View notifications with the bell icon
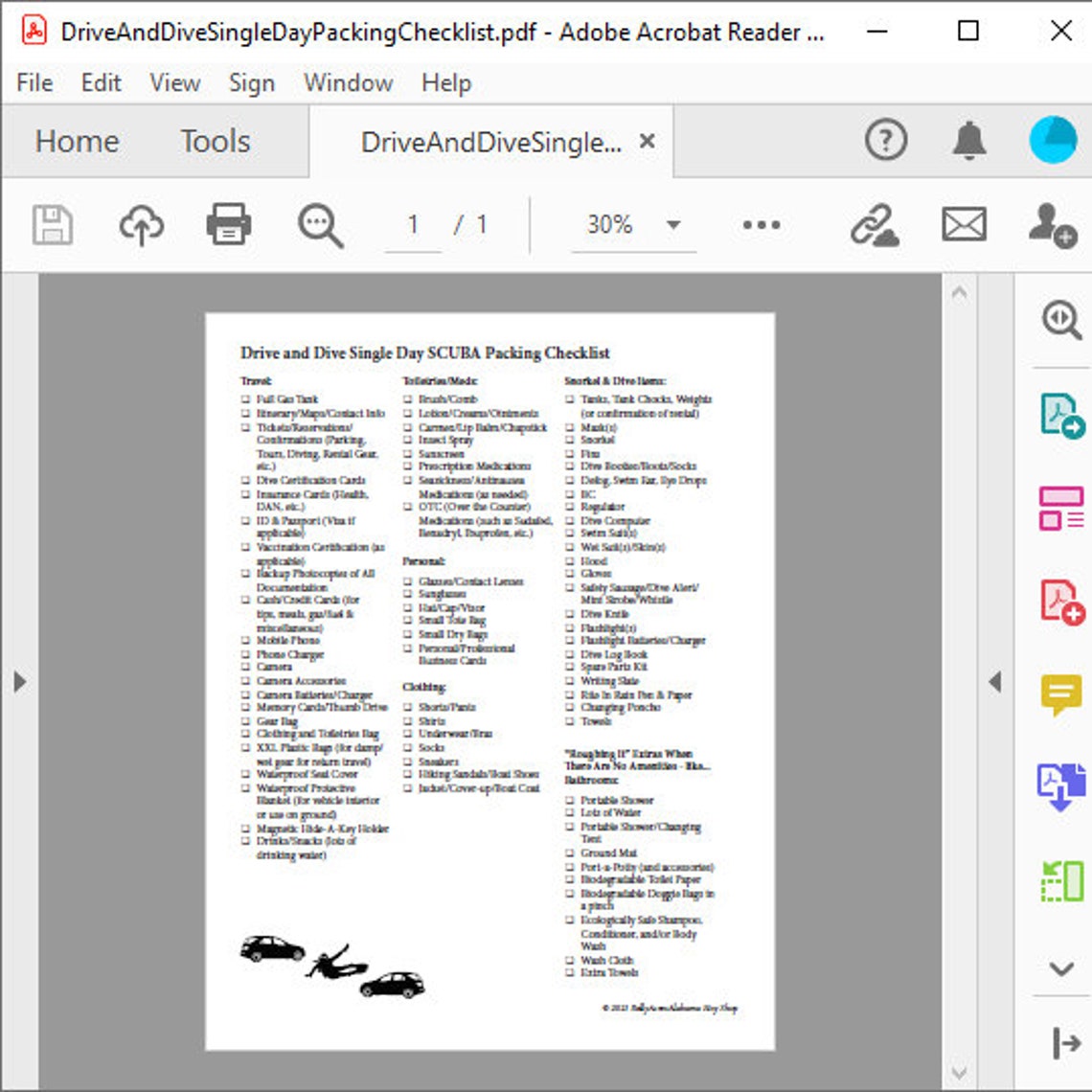Image resolution: width=1092 pixels, height=1092 pixels. [x=968, y=140]
